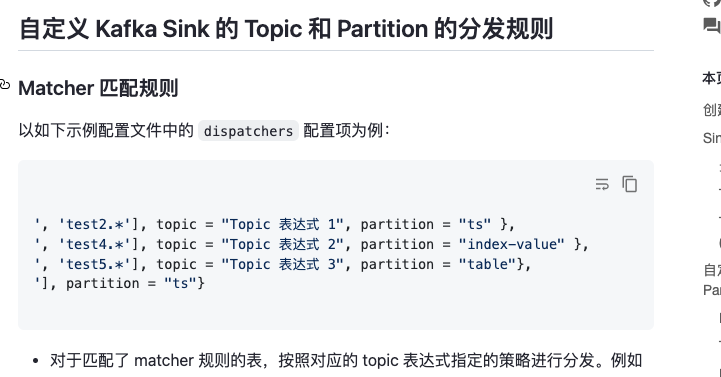Image resolution: width=721 pixels, height=377 pixels.
Task: Click the "index-value" partition value
Action: [511, 244]
